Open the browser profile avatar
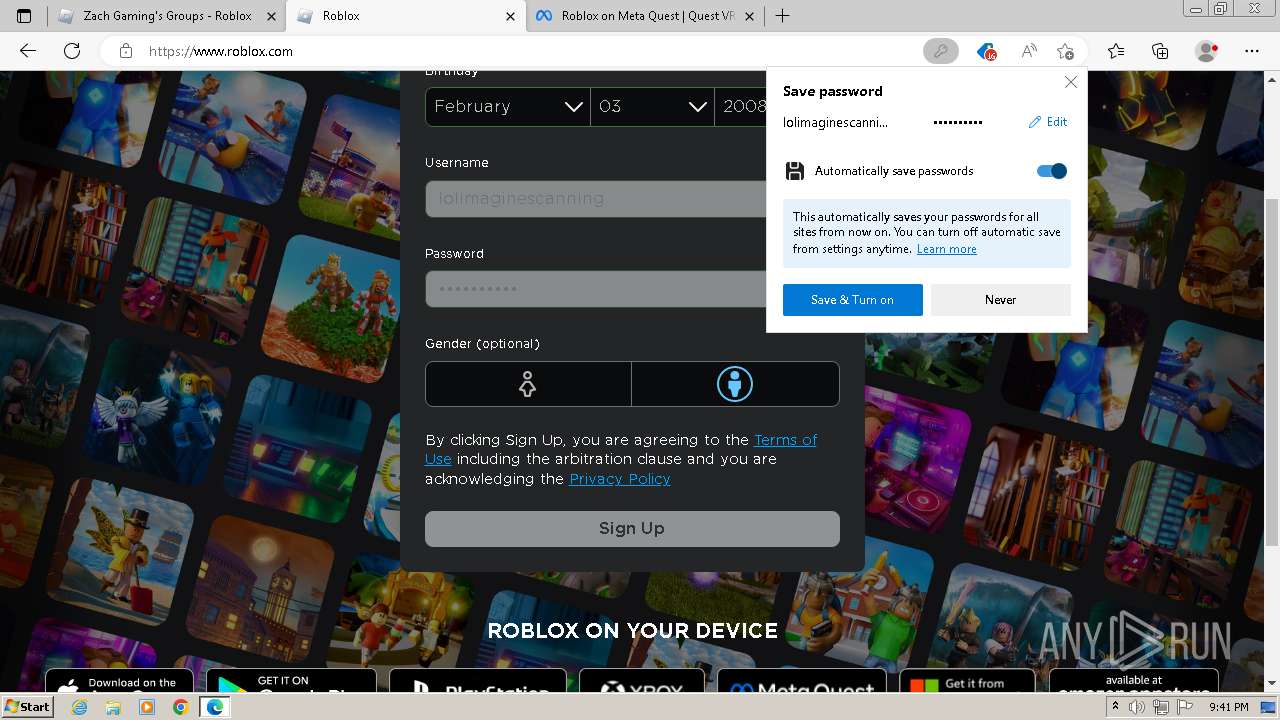 pyautogui.click(x=1207, y=51)
